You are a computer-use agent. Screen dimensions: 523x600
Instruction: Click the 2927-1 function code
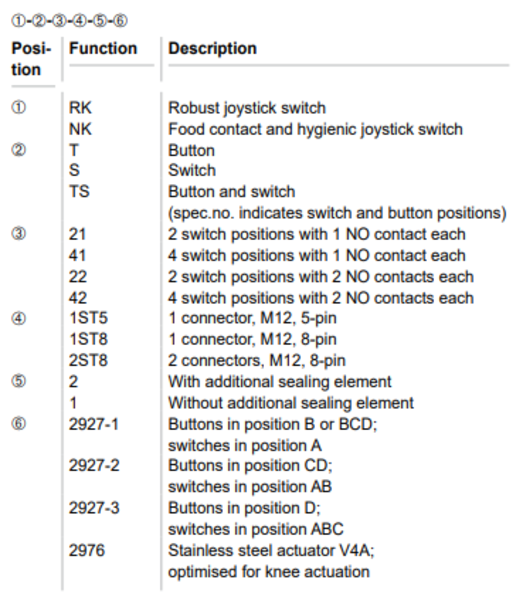94,424
